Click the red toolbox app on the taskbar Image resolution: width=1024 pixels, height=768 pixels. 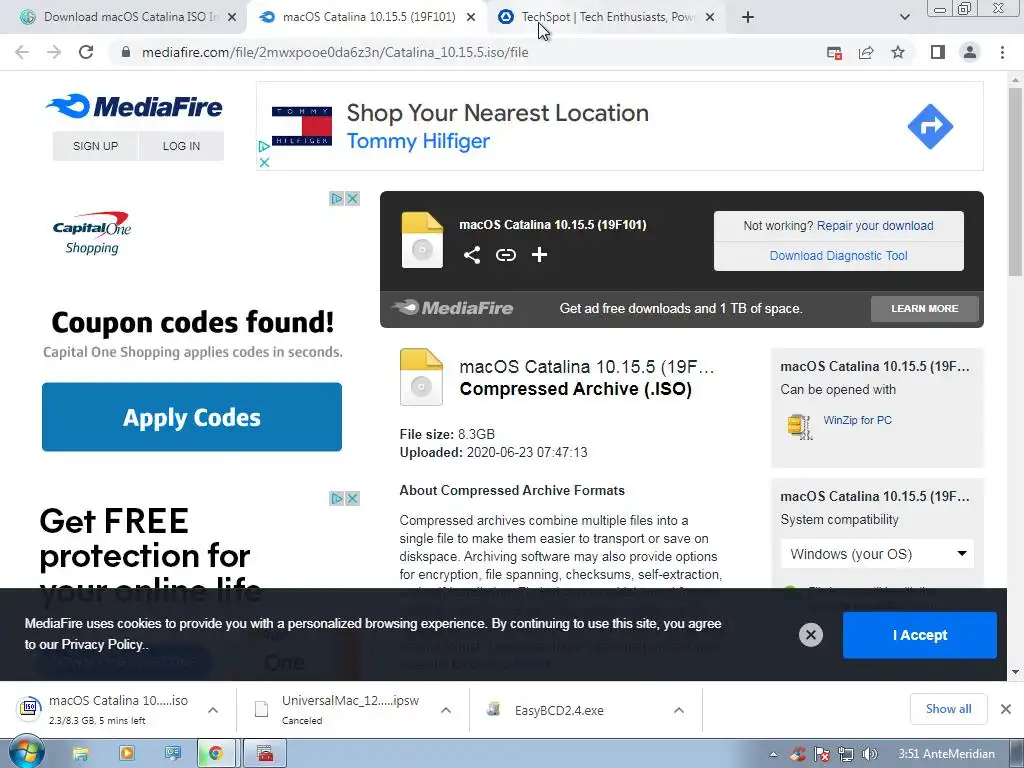click(x=265, y=754)
